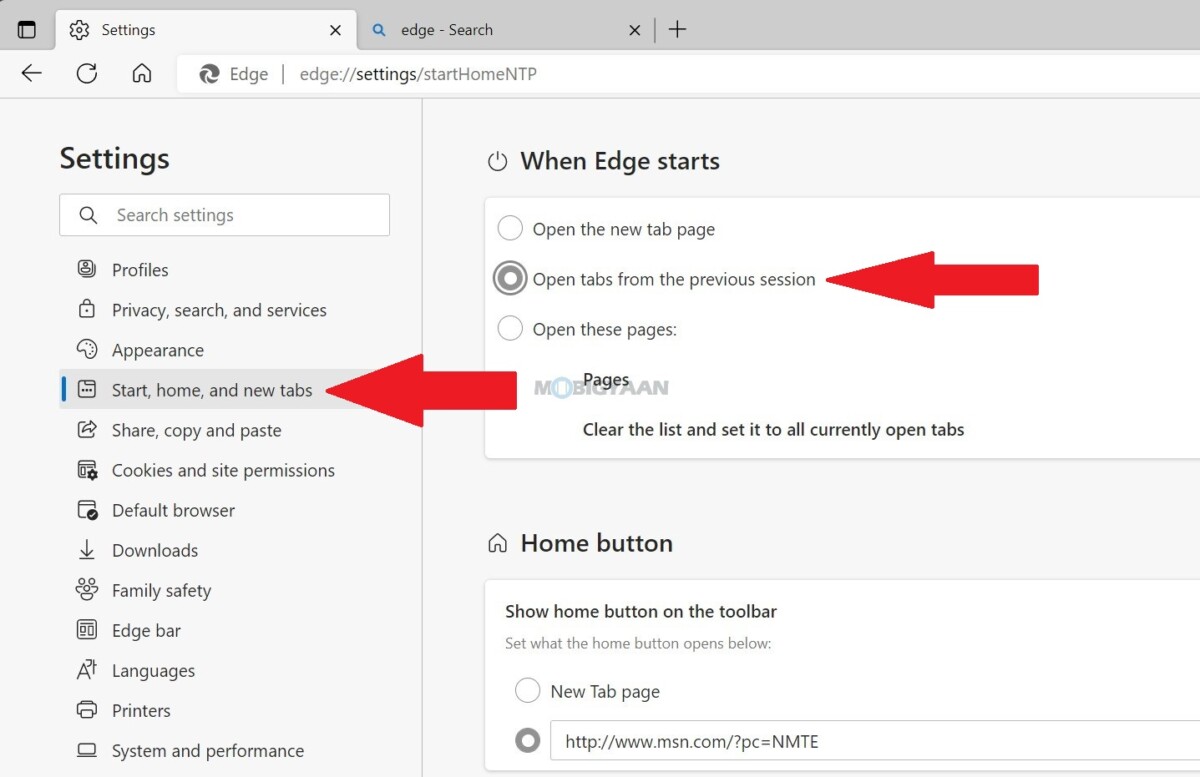Viewport: 1200px width, 777px height.
Task: Go to Appearance settings
Action: click(x=158, y=350)
